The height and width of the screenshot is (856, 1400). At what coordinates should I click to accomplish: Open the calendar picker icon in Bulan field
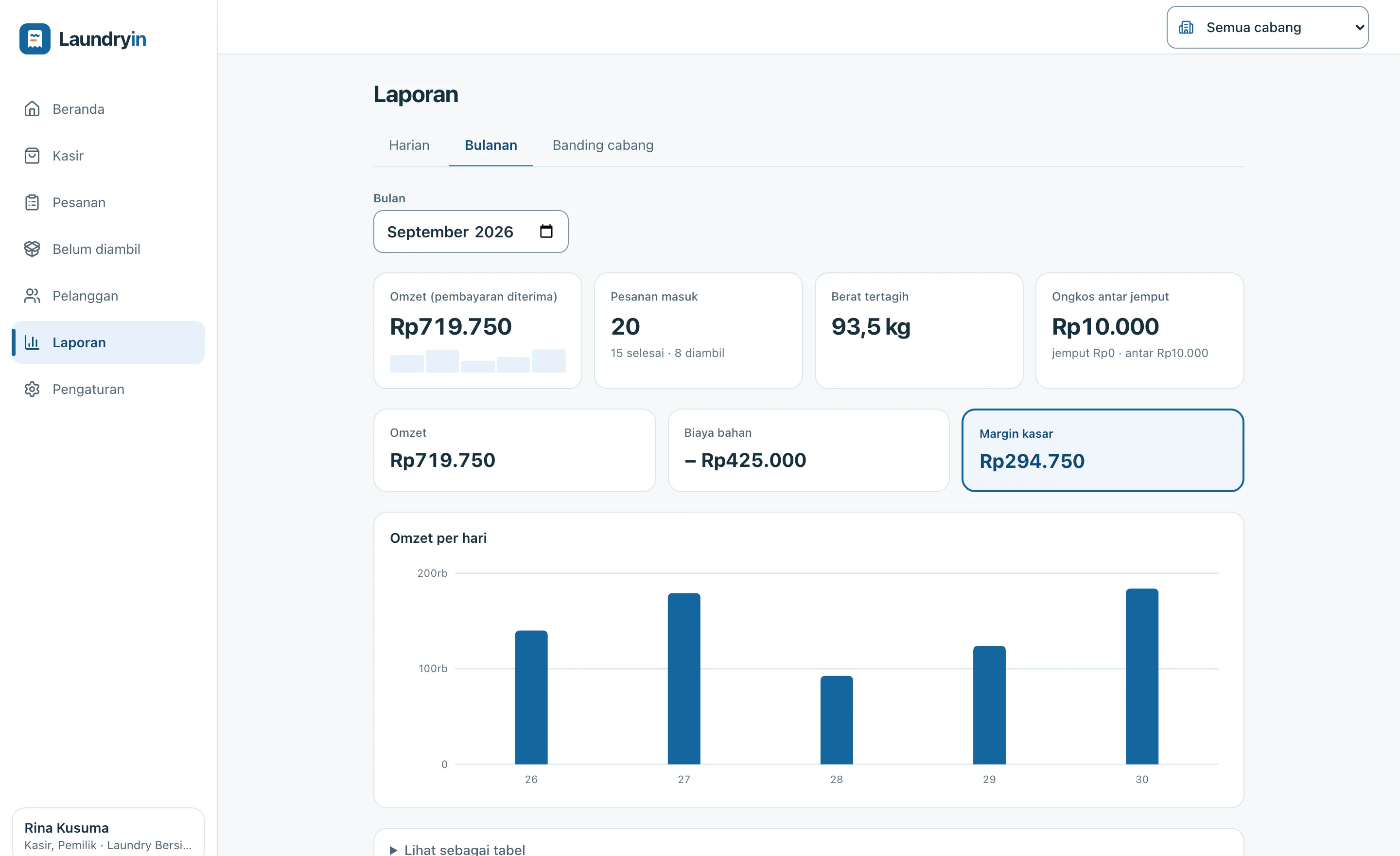(x=546, y=232)
